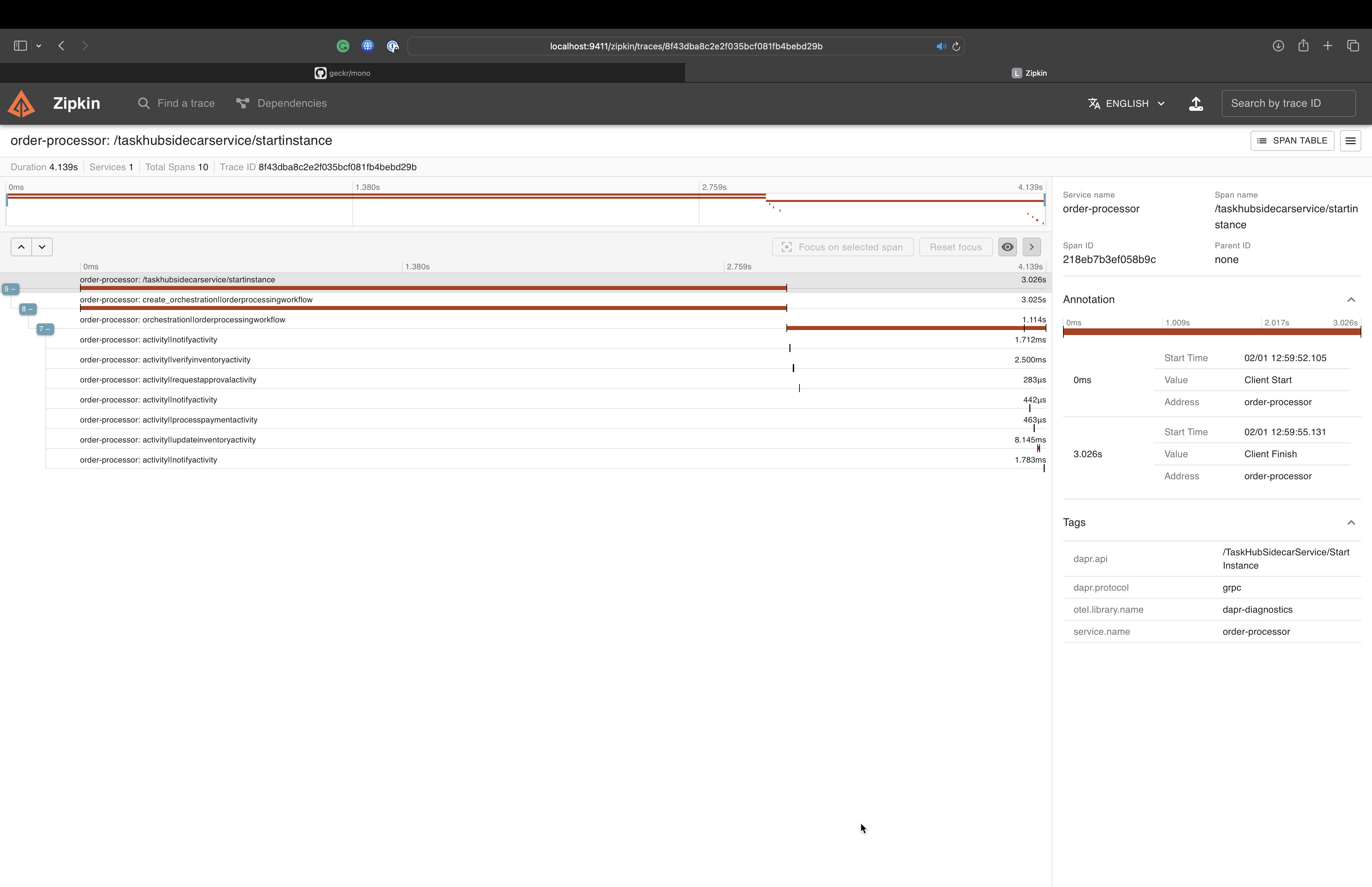Screen dimensions: 1372x887
Task: Select the notifyactivity span lasting 1.712ms
Action: 526,343
